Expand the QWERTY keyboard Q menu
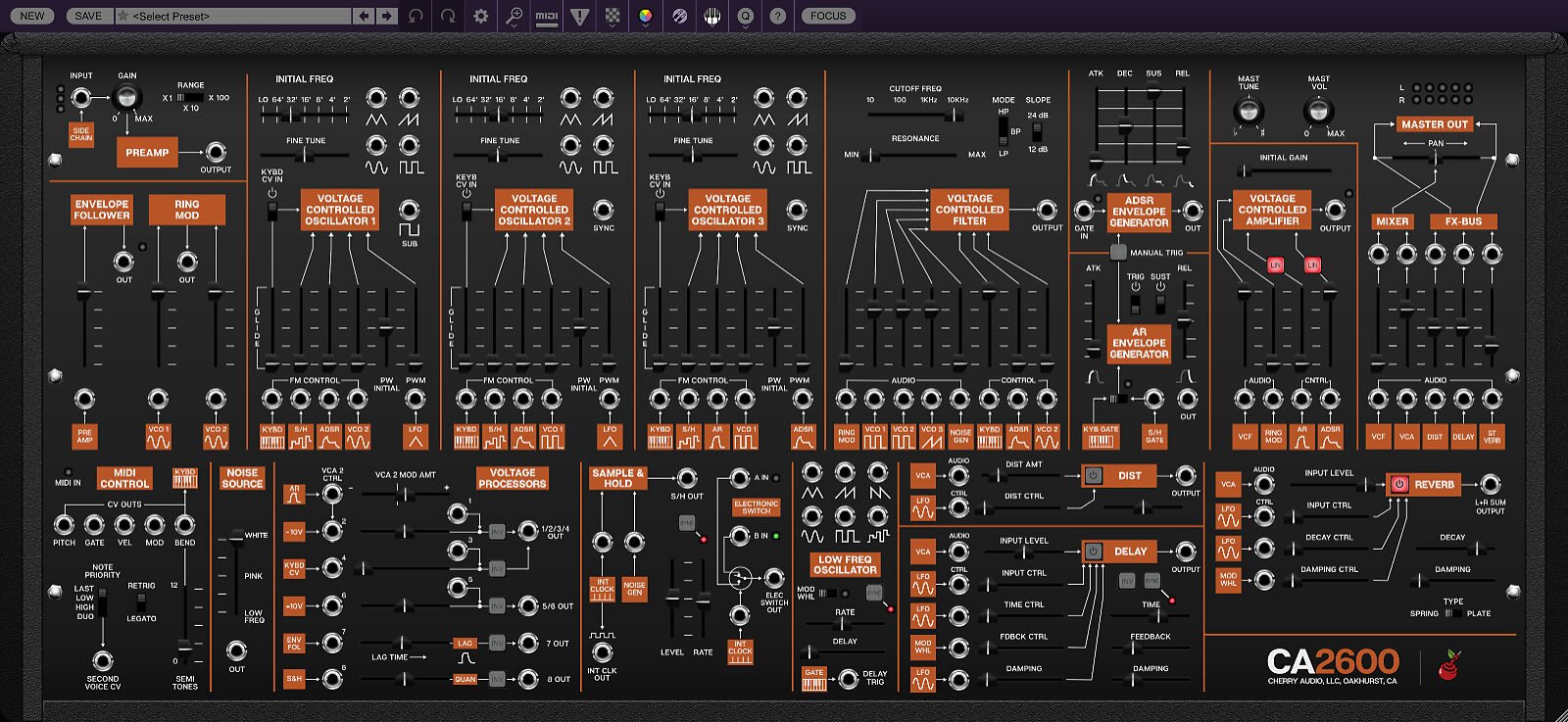Image resolution: width=1568 pixels, height=722 pixels. [746, 16]
